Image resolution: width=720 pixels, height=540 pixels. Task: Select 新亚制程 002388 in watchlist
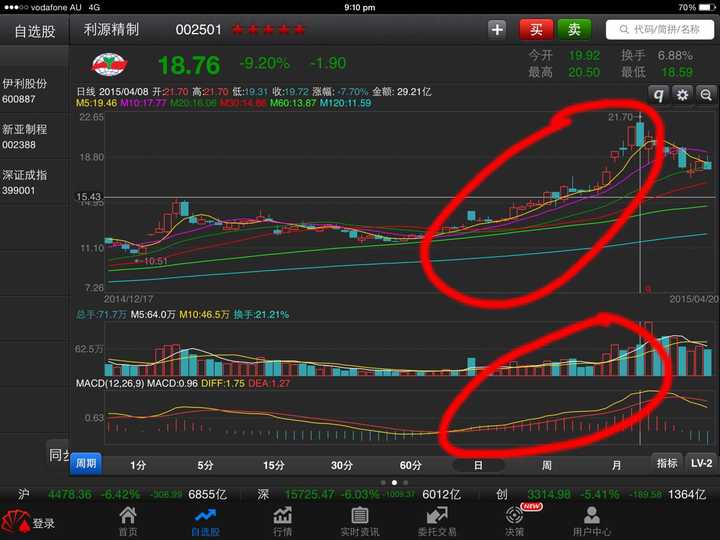point(34,136)
